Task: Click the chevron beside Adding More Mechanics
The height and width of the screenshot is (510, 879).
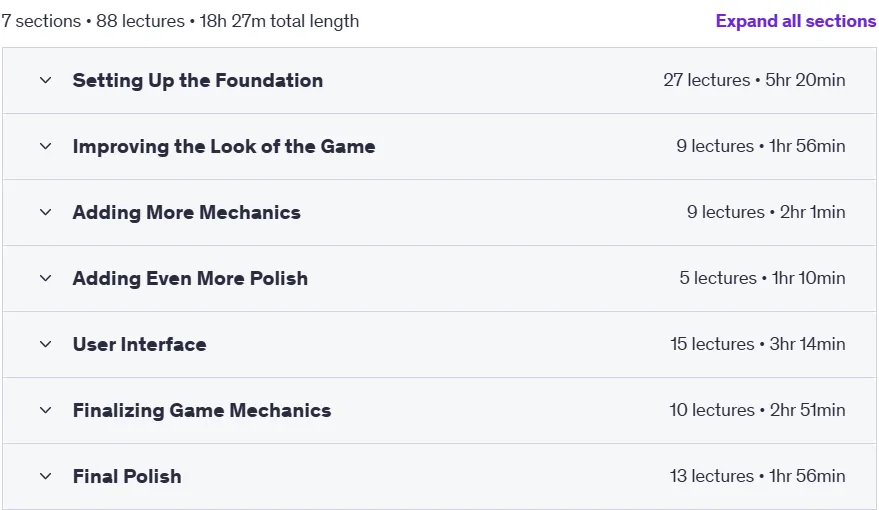Action: [x=45, y=212]
